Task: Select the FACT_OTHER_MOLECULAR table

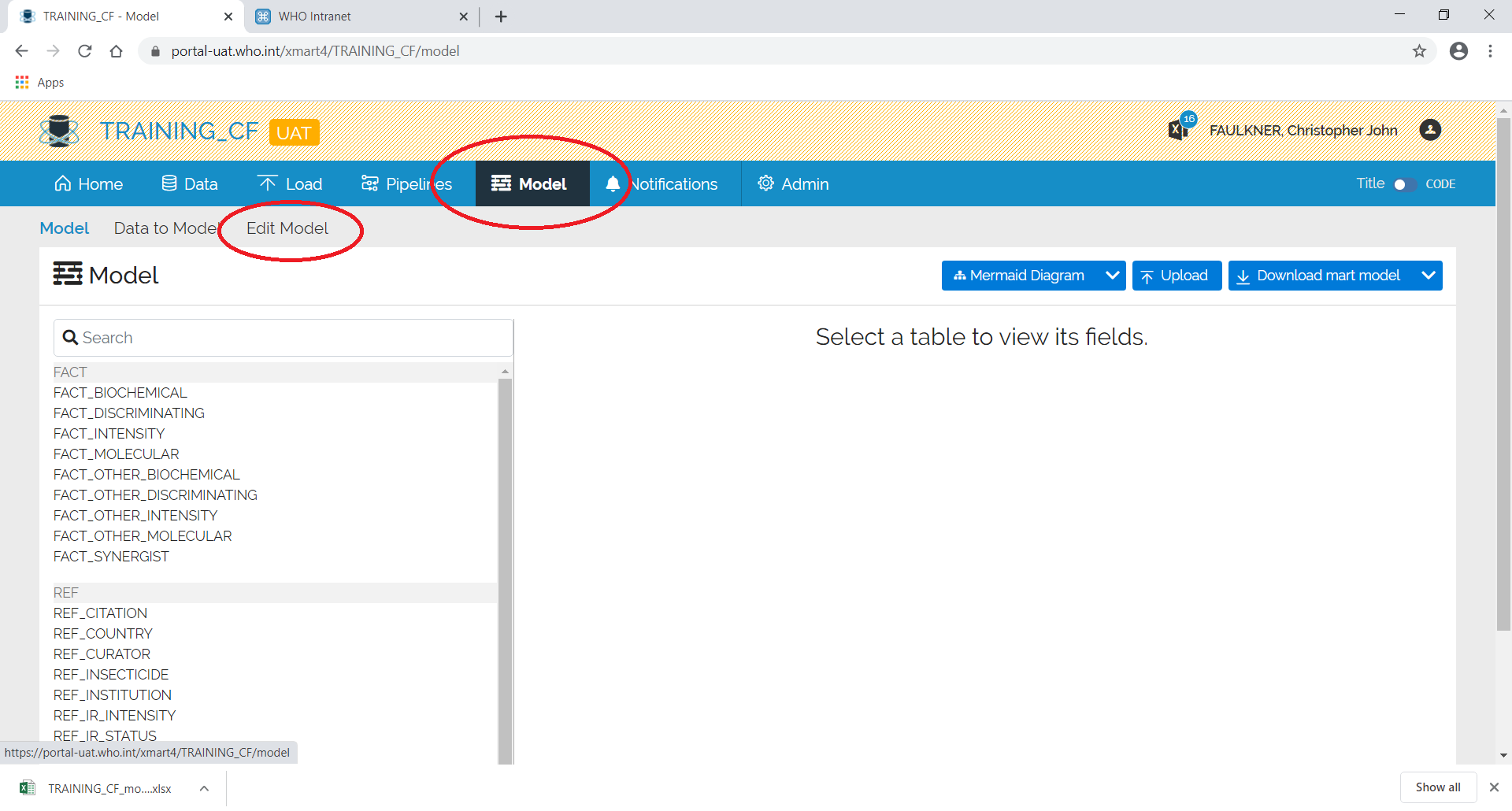Action: click(143, 536)
